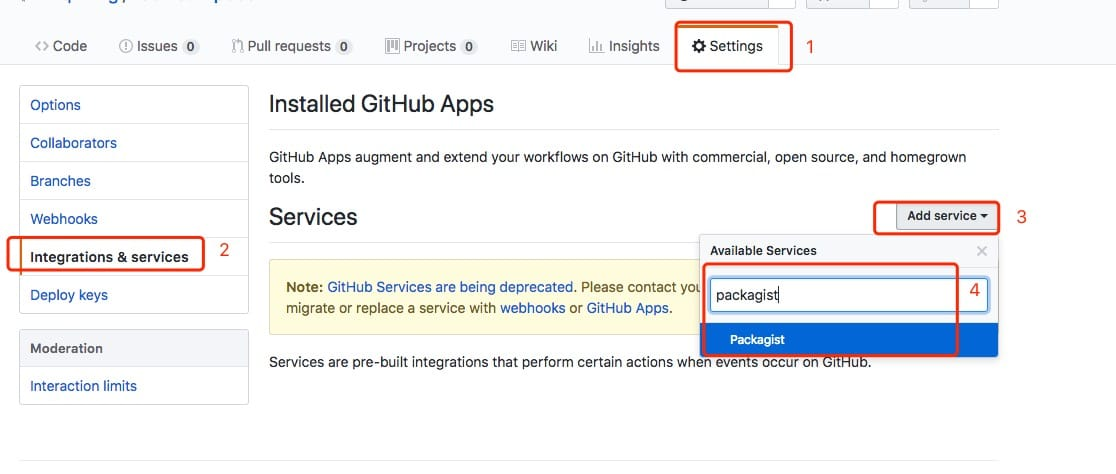Click the service filter text field
Image resolution: width=1116 pixels, height=474 pixels.
848,295
